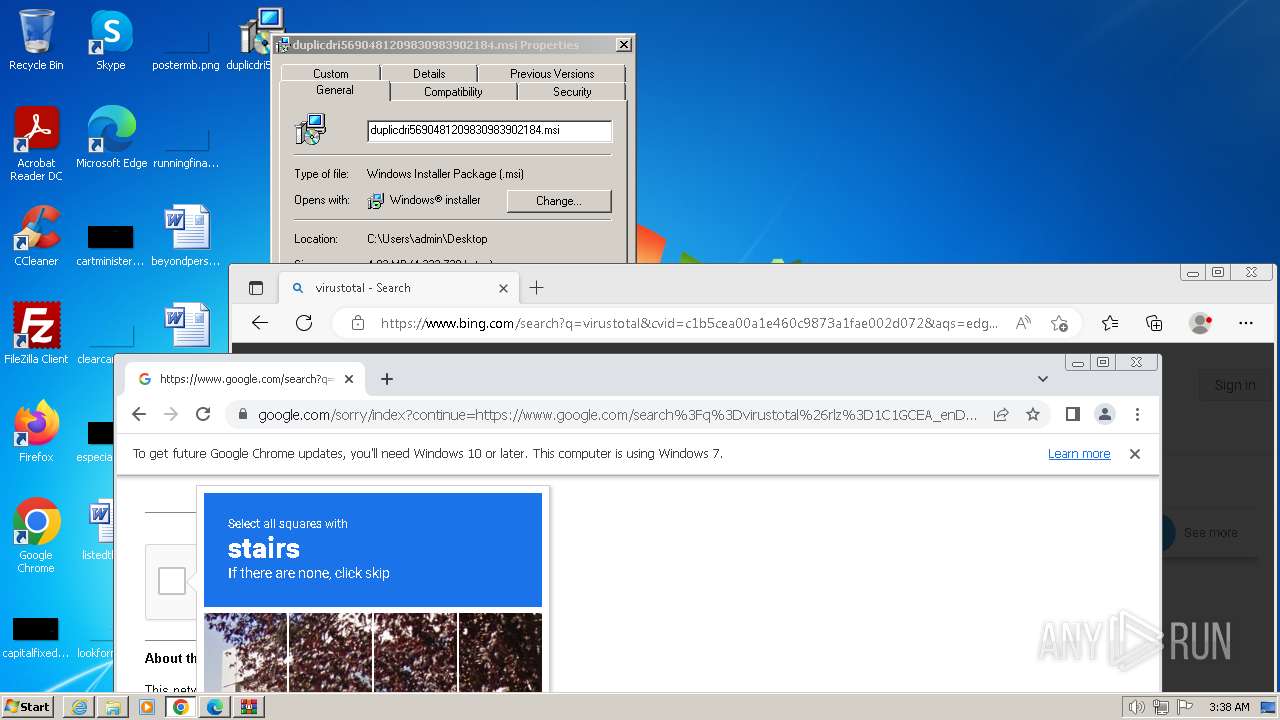
Task: Add Bing page to Edge favorites
Action: [1059, 323]
